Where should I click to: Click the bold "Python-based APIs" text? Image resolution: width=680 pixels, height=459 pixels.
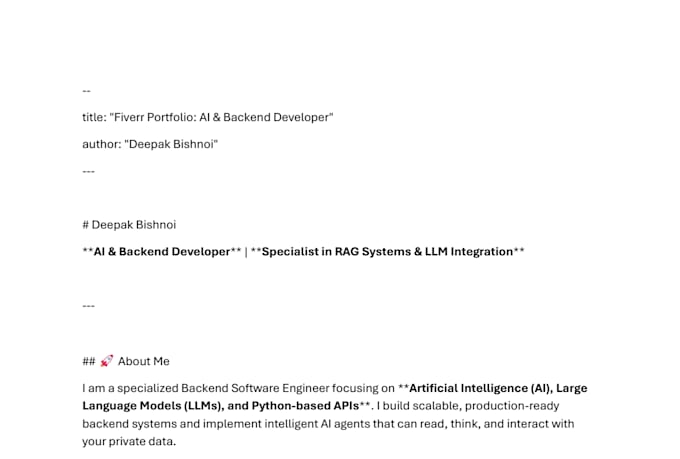305,406
